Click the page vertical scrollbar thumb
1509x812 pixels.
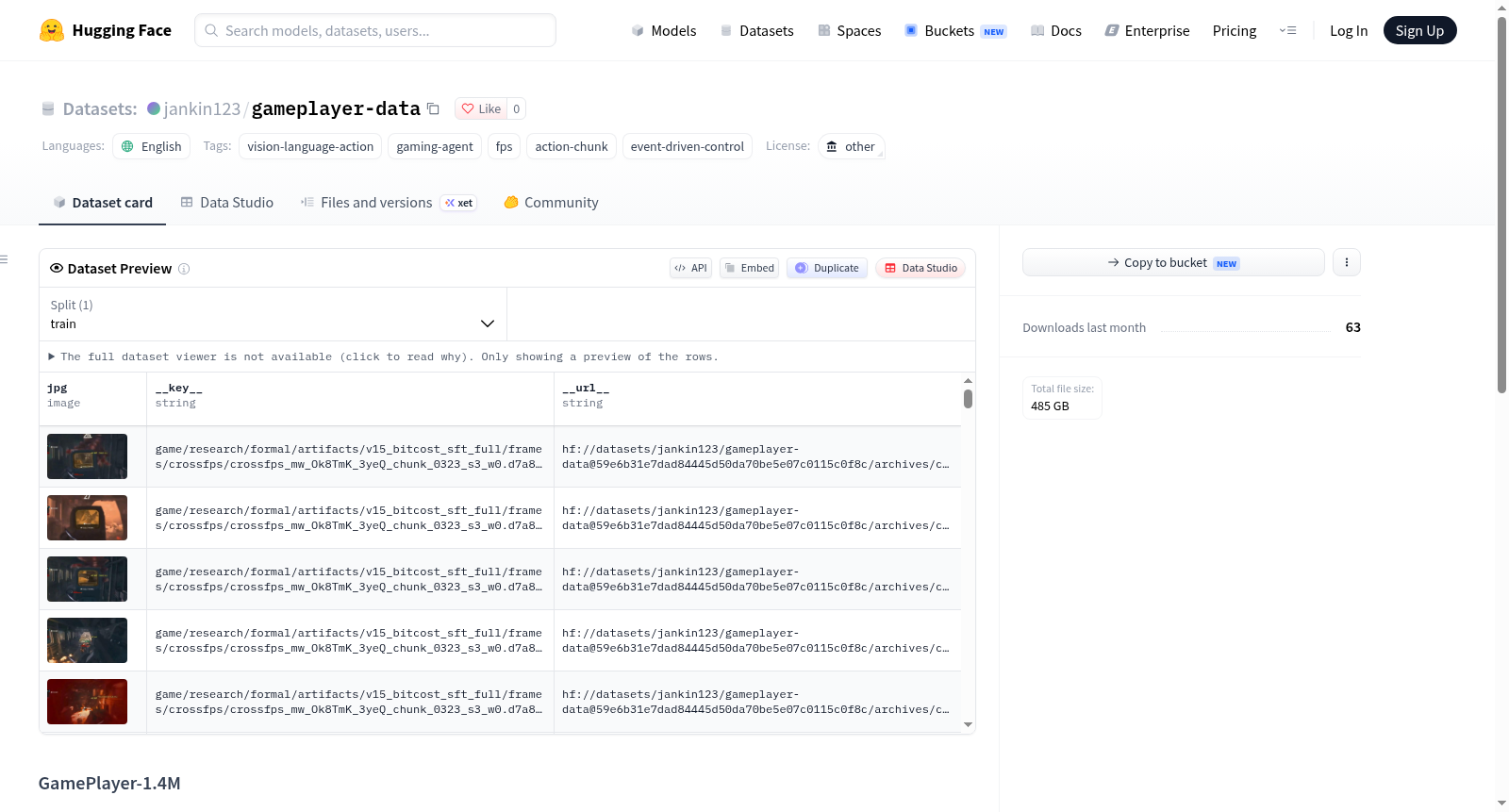pos(1501,204)
